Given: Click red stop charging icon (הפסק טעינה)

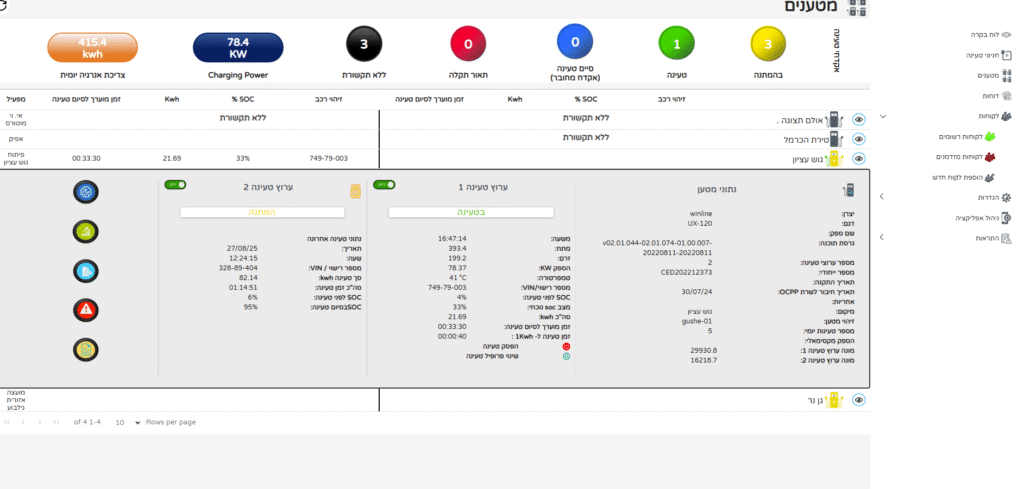Looking at the screenshot, I should pos(566,345).
